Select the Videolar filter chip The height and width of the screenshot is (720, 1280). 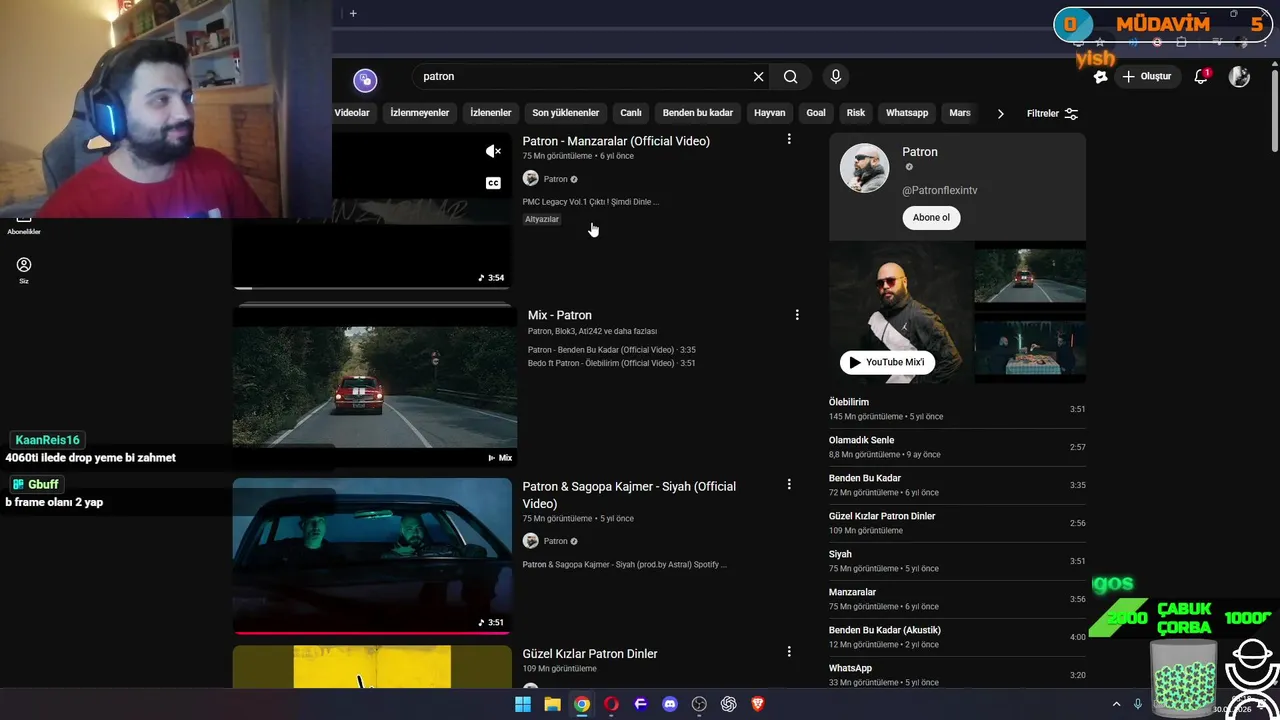coord(350,113)
